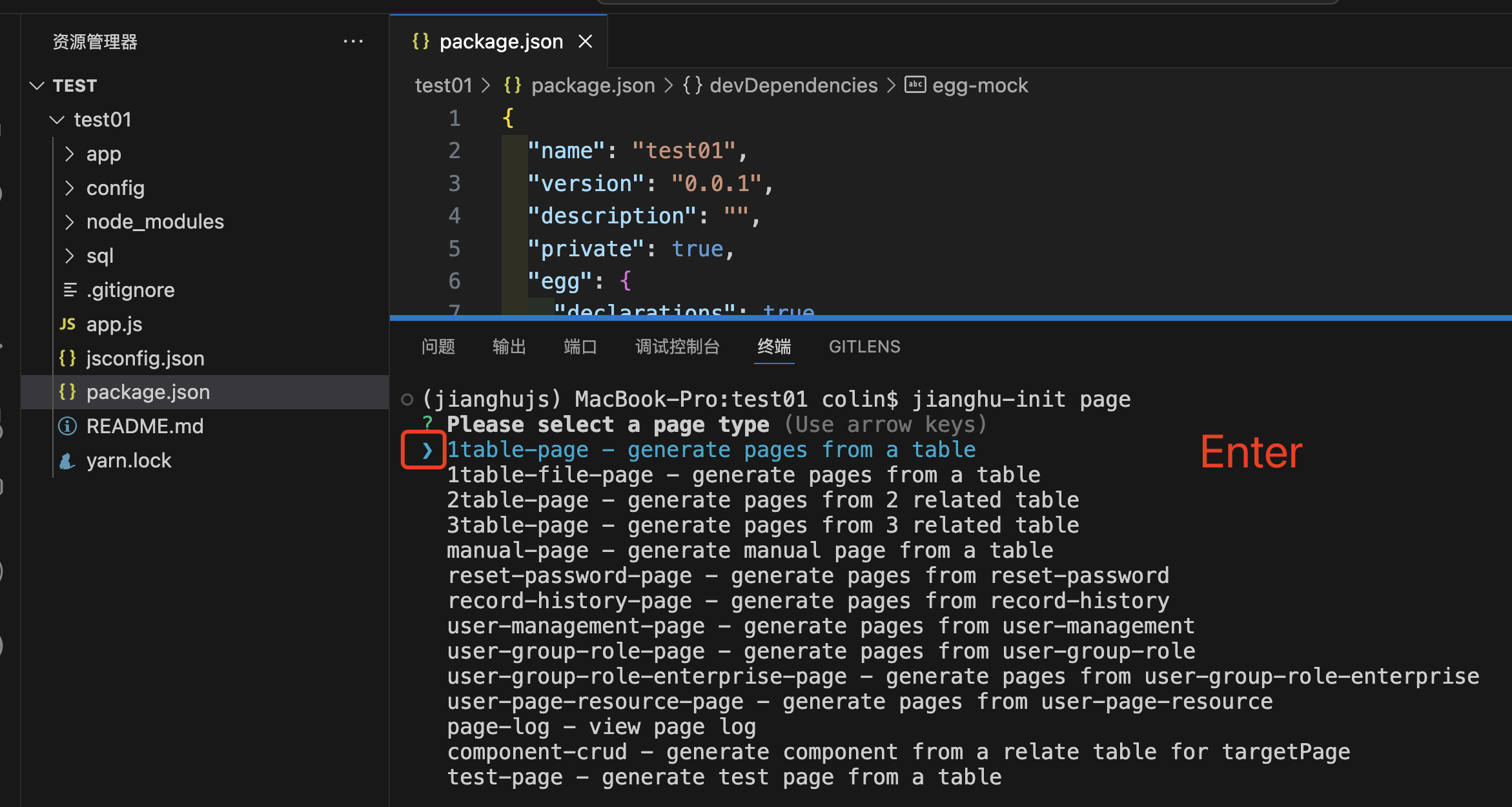
Task: Click the JSON icon beside jsconfig.json
Action: (x=67, y=358)
